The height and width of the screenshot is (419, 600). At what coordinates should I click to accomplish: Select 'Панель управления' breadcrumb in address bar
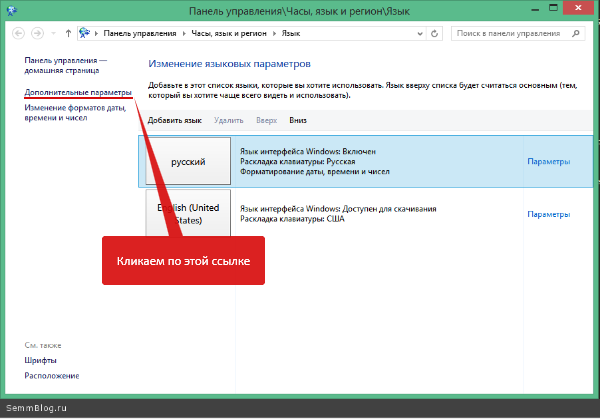click(135, 33)
